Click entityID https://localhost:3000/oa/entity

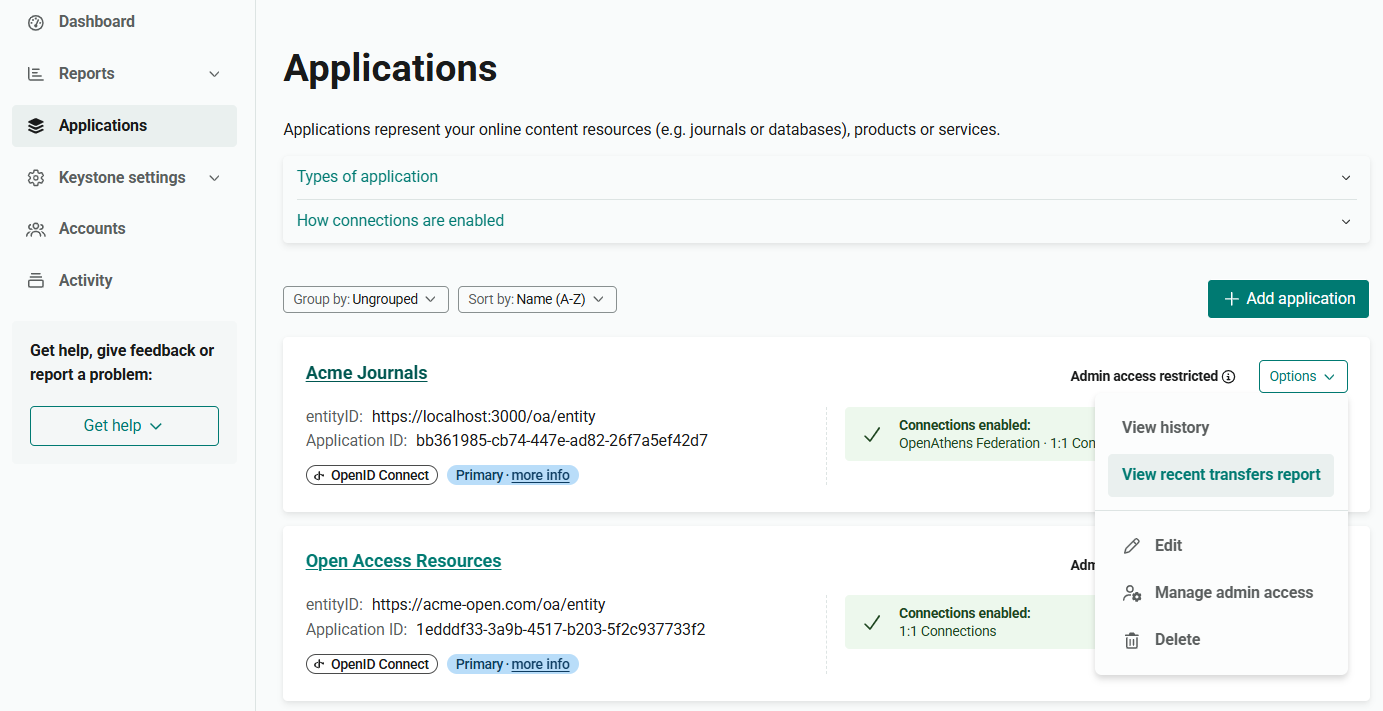tap(484, 417)
